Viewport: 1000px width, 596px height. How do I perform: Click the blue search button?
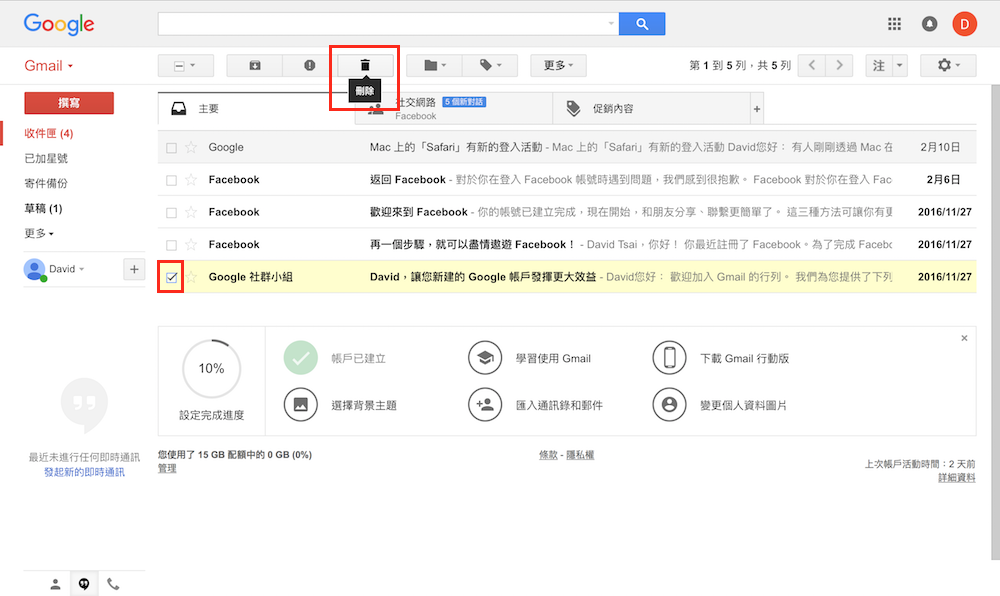click(642, 24)
